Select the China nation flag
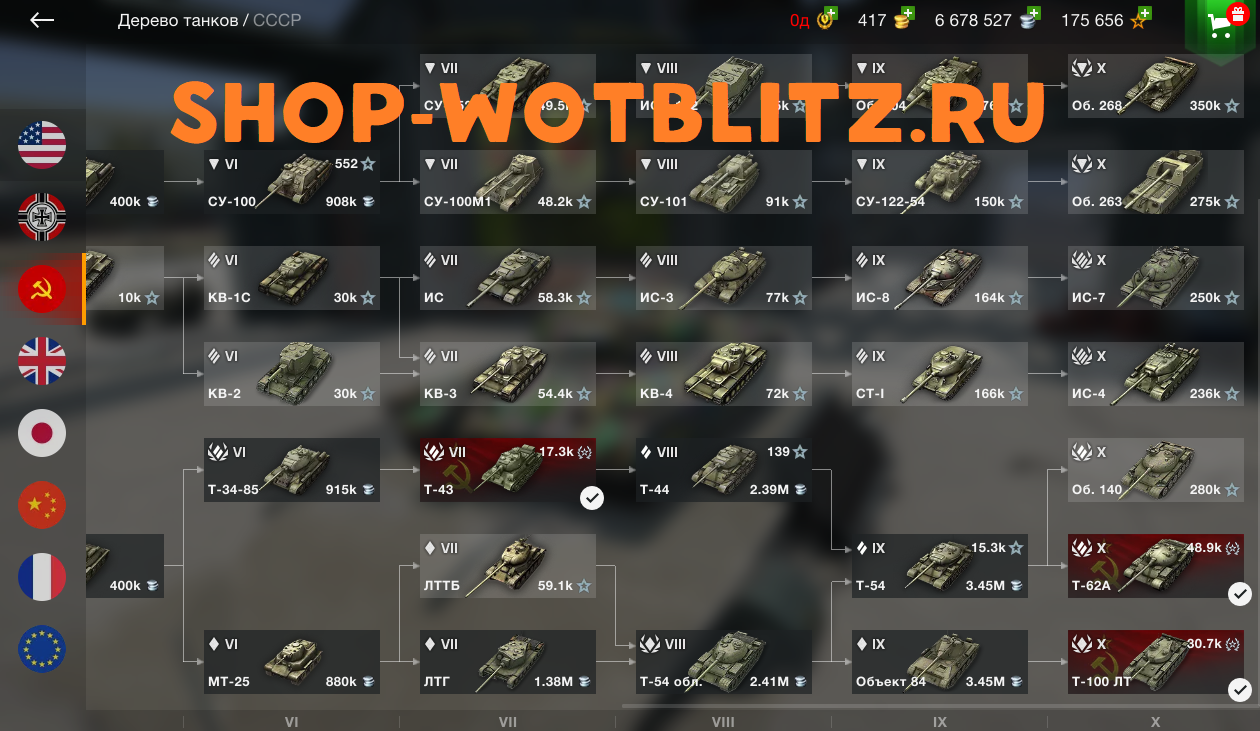This screenshot has width=1260, height=731. point(42,505)
